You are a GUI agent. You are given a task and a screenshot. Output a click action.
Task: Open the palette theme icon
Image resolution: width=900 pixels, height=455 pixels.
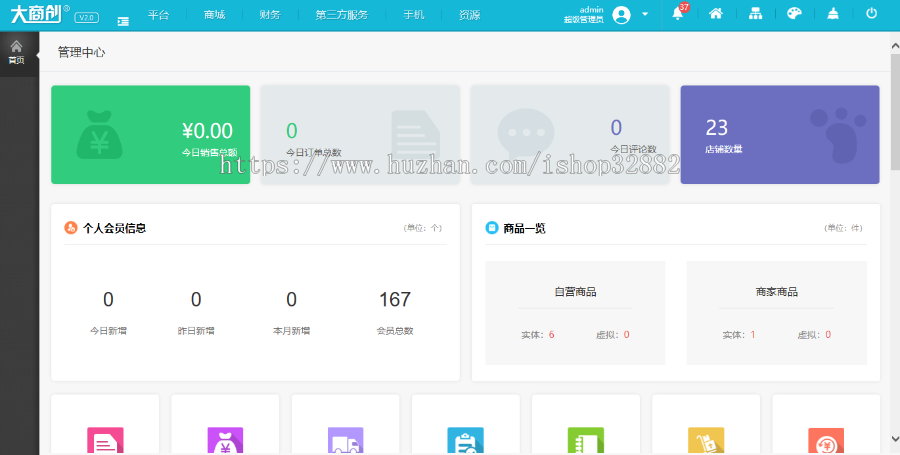794,14
